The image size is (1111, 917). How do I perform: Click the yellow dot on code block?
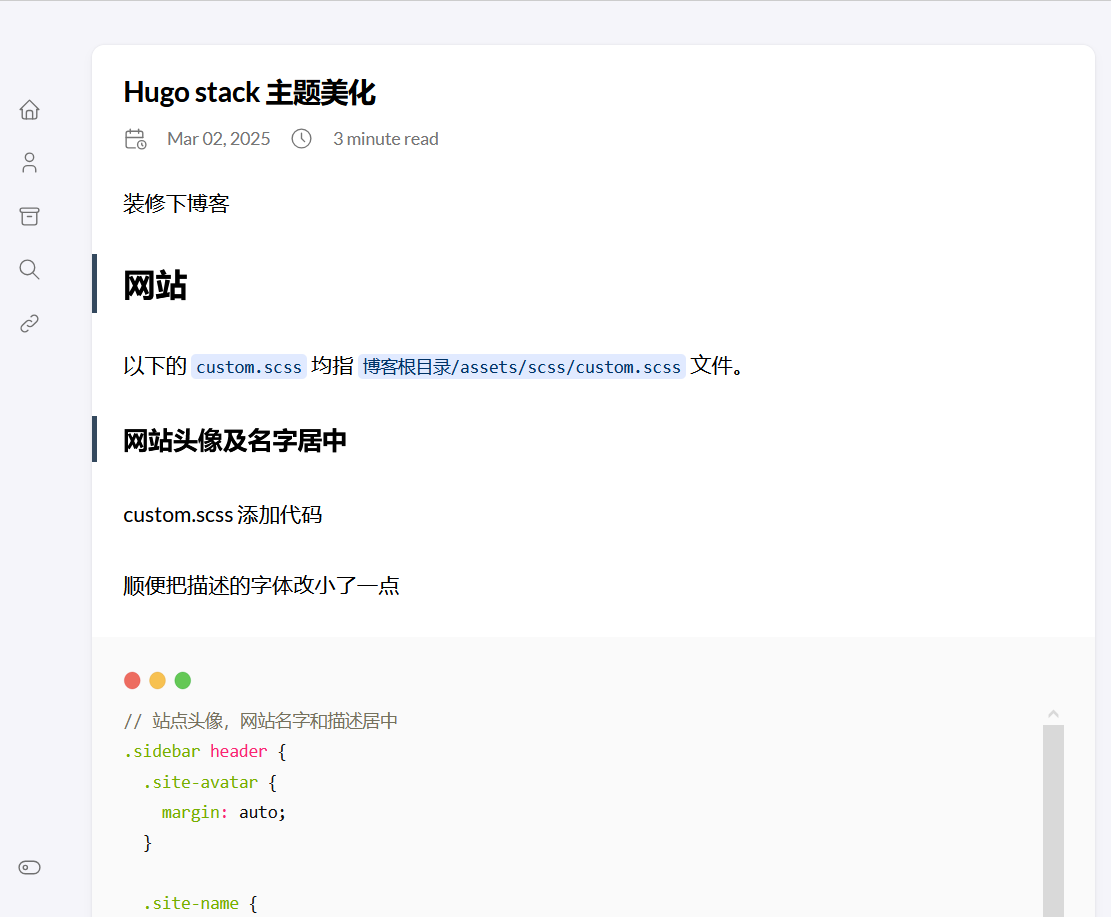pyautogui.click(x=157, y=681)
